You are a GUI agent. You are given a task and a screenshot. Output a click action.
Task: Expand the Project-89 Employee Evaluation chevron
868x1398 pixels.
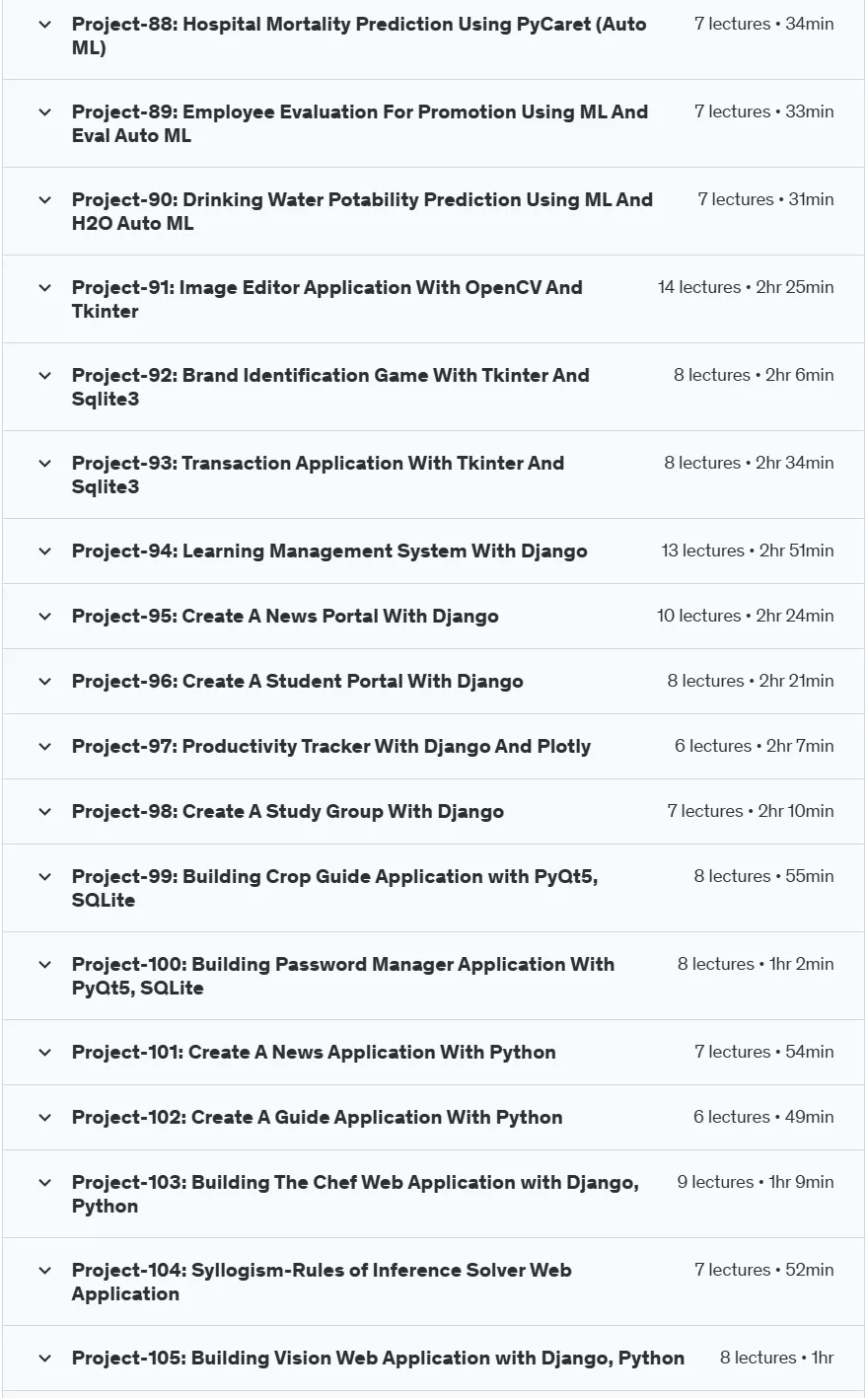[x=44, y=112]
